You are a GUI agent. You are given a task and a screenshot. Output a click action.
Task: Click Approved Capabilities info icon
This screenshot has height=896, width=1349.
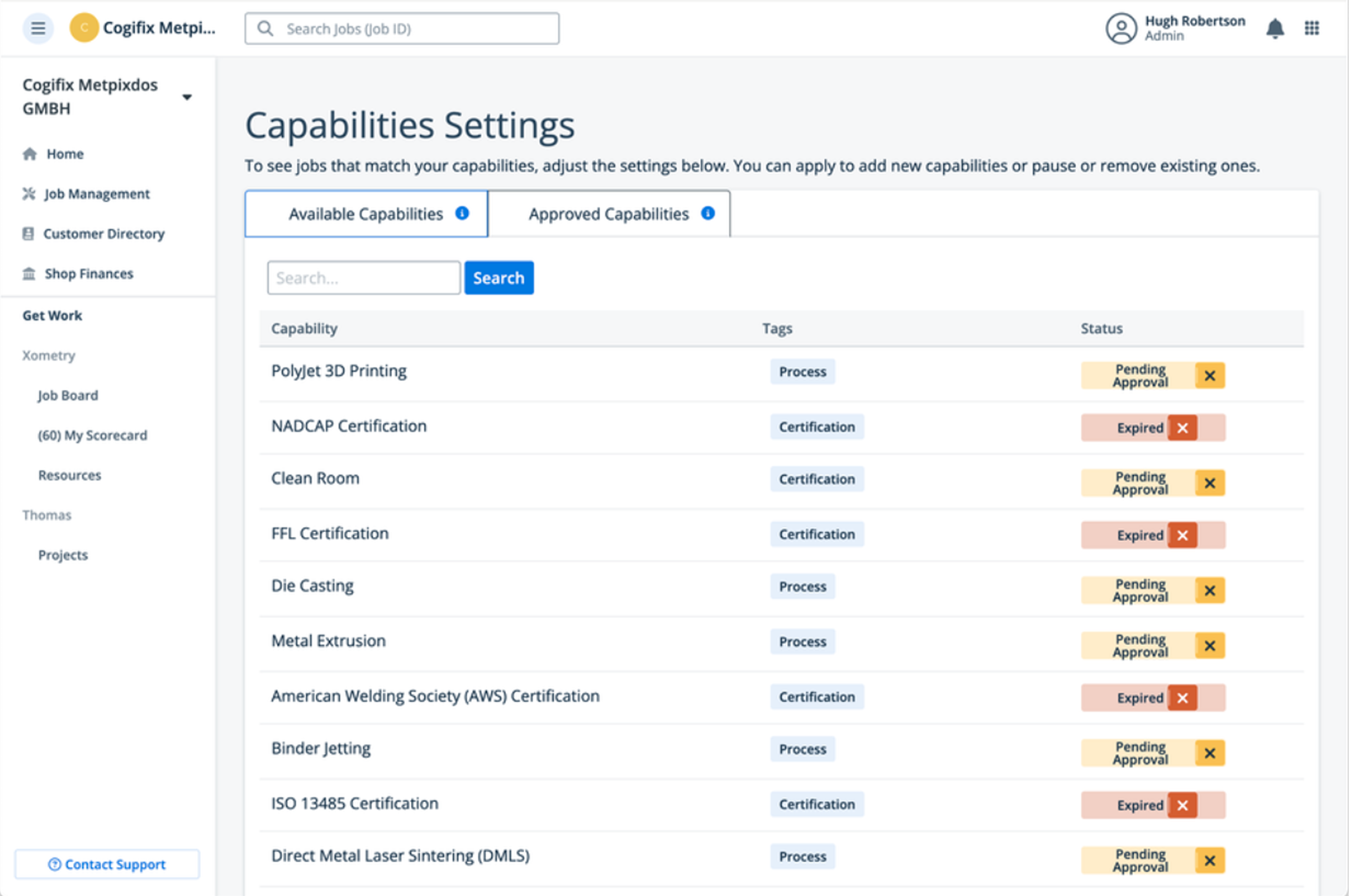click(x=707, y=213)
